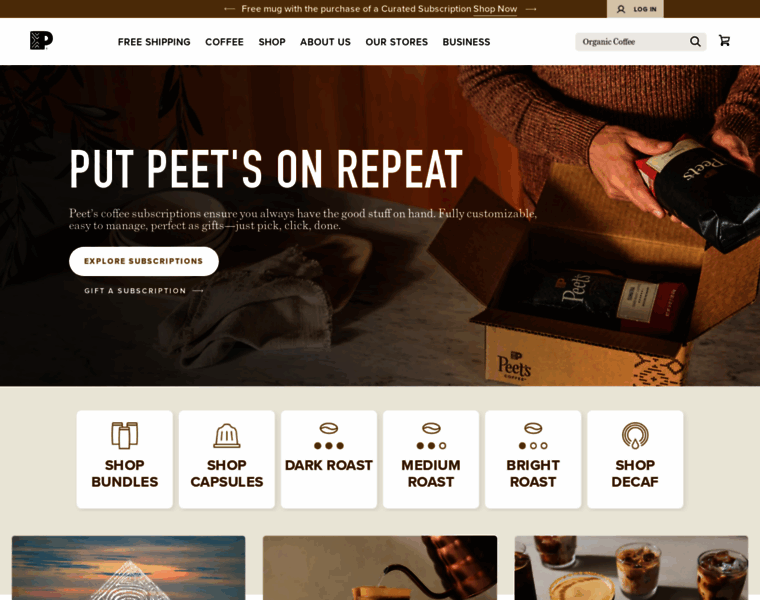760x600 pixels.
Task: Select the Shop Capsules icon tile
Action: point(227,459)
